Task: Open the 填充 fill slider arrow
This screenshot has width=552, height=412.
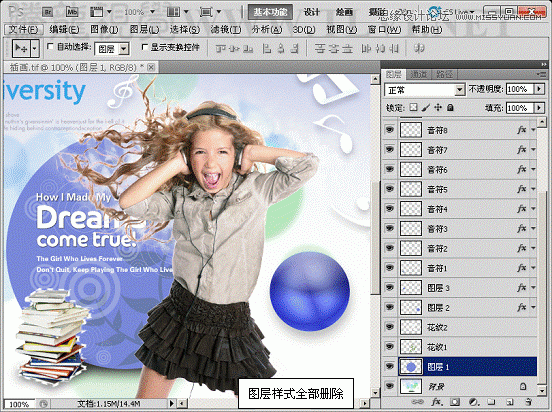Action: coord(539,107)
